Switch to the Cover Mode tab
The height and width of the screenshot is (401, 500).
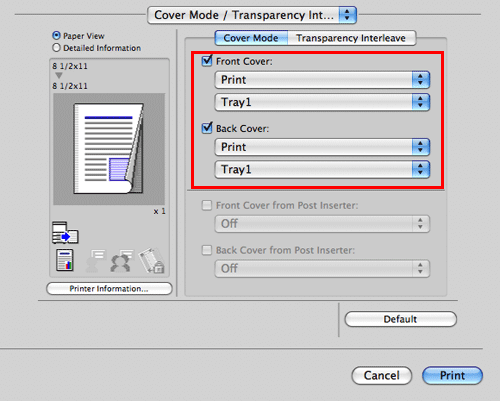click(251, 38)
